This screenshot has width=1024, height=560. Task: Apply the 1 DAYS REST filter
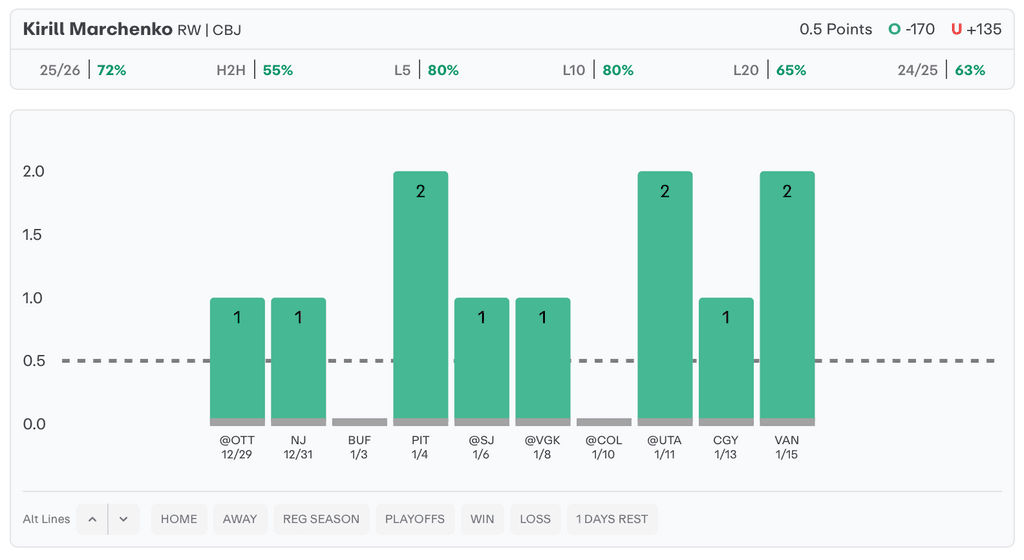pos(612,519)
